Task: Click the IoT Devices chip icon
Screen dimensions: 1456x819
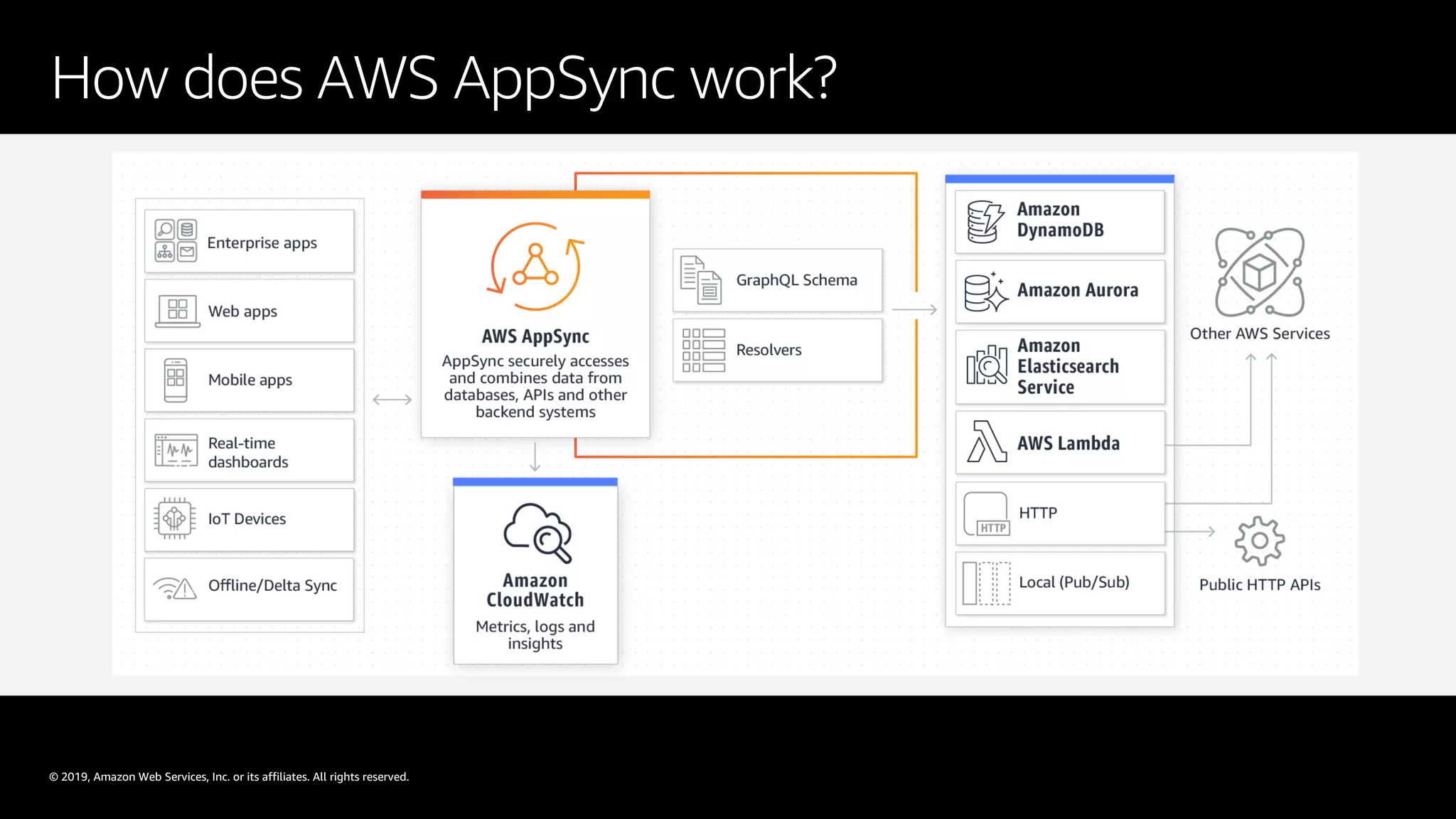Action: [175, 519]
